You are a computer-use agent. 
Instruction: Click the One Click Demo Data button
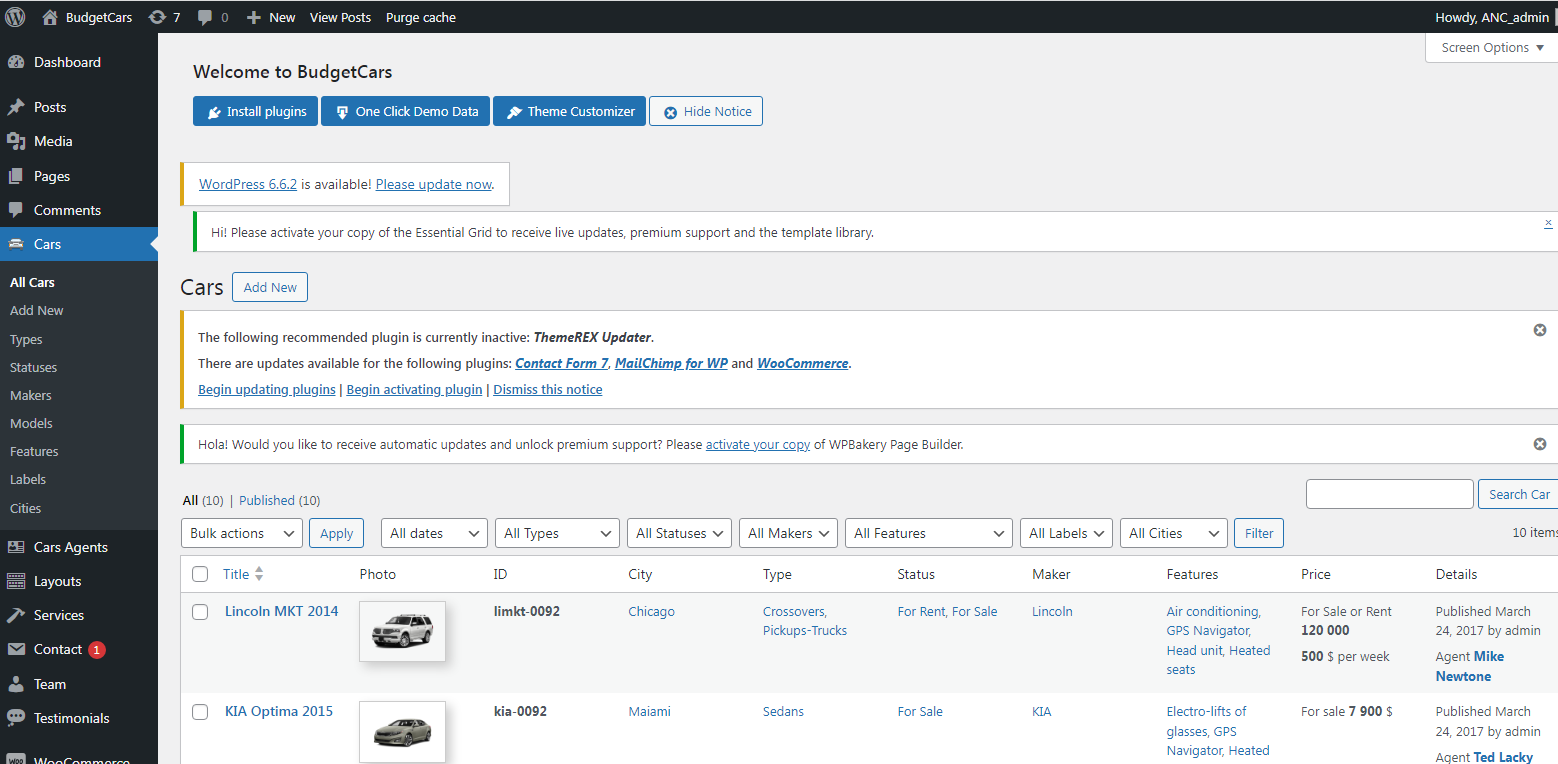pyautogui.click(x=406, y=111)
